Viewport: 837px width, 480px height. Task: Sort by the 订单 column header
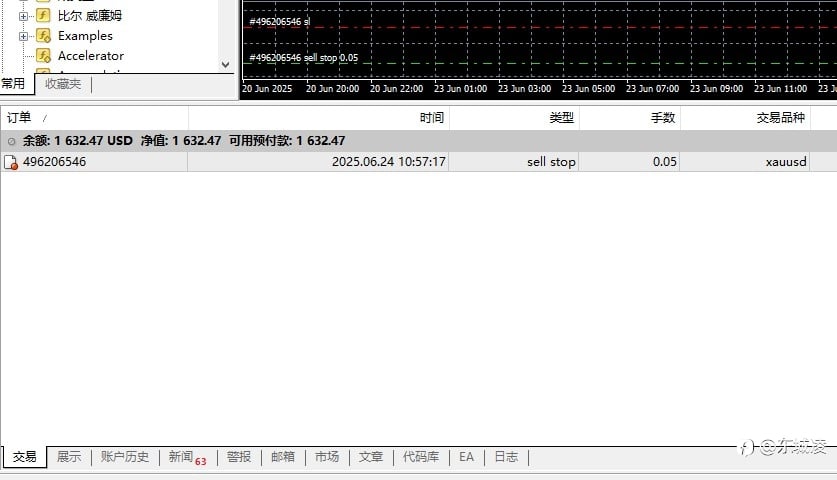94,118
